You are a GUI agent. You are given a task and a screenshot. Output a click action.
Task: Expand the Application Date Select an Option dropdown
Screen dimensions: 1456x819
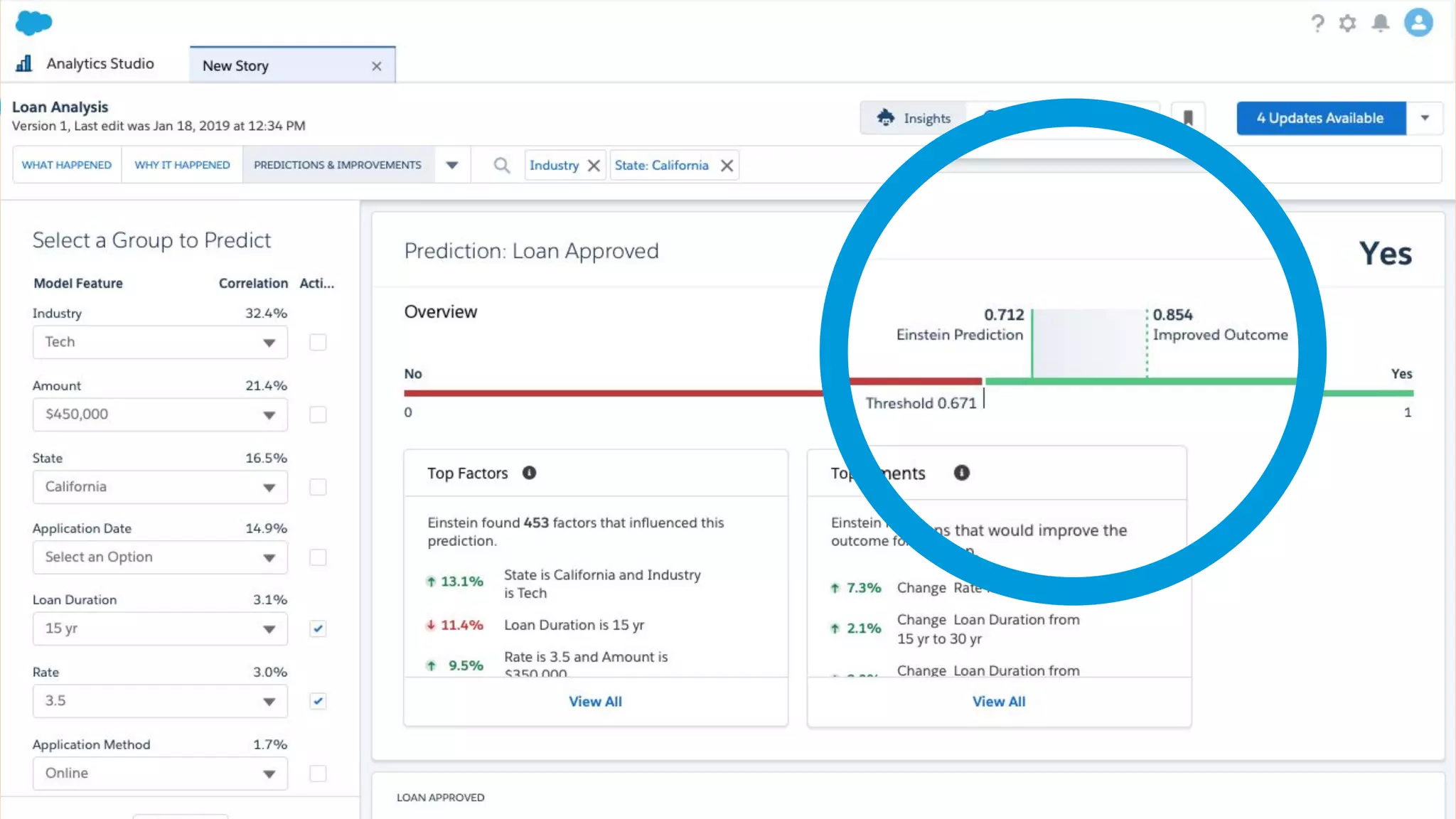point(160,557)
